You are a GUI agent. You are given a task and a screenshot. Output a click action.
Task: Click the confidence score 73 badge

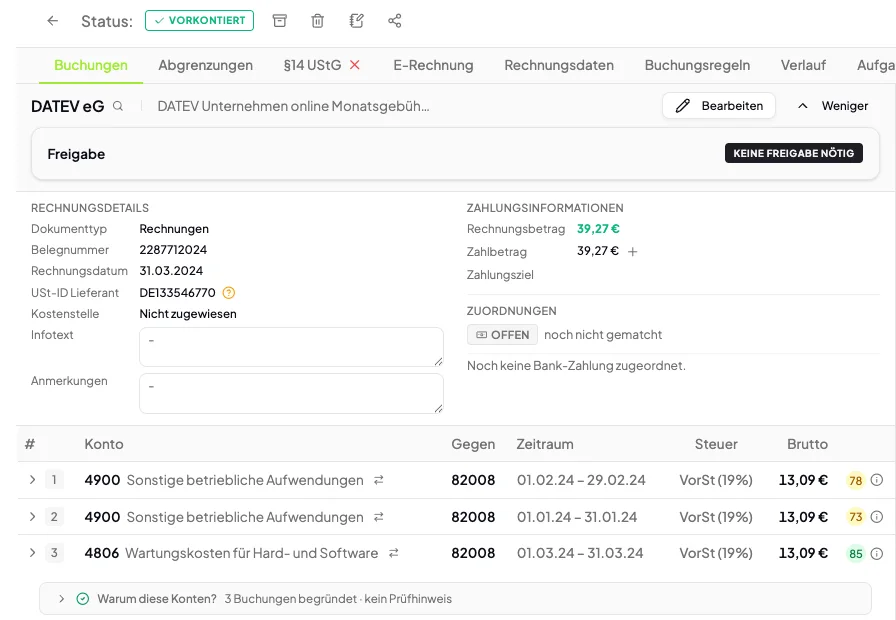(855, 517)
